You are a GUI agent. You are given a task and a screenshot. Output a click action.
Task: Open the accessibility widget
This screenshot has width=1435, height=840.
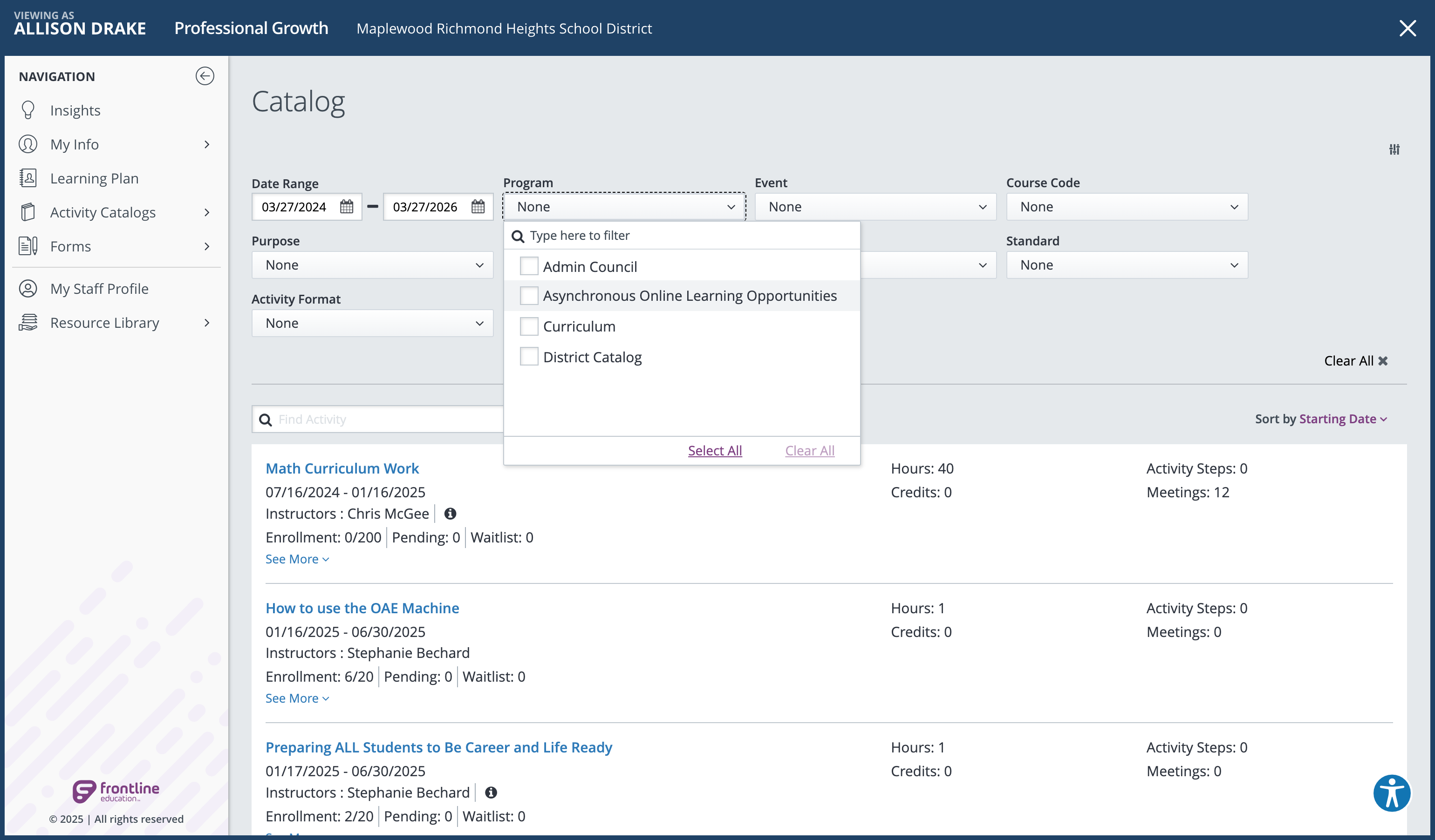[x=1391, y=793]
